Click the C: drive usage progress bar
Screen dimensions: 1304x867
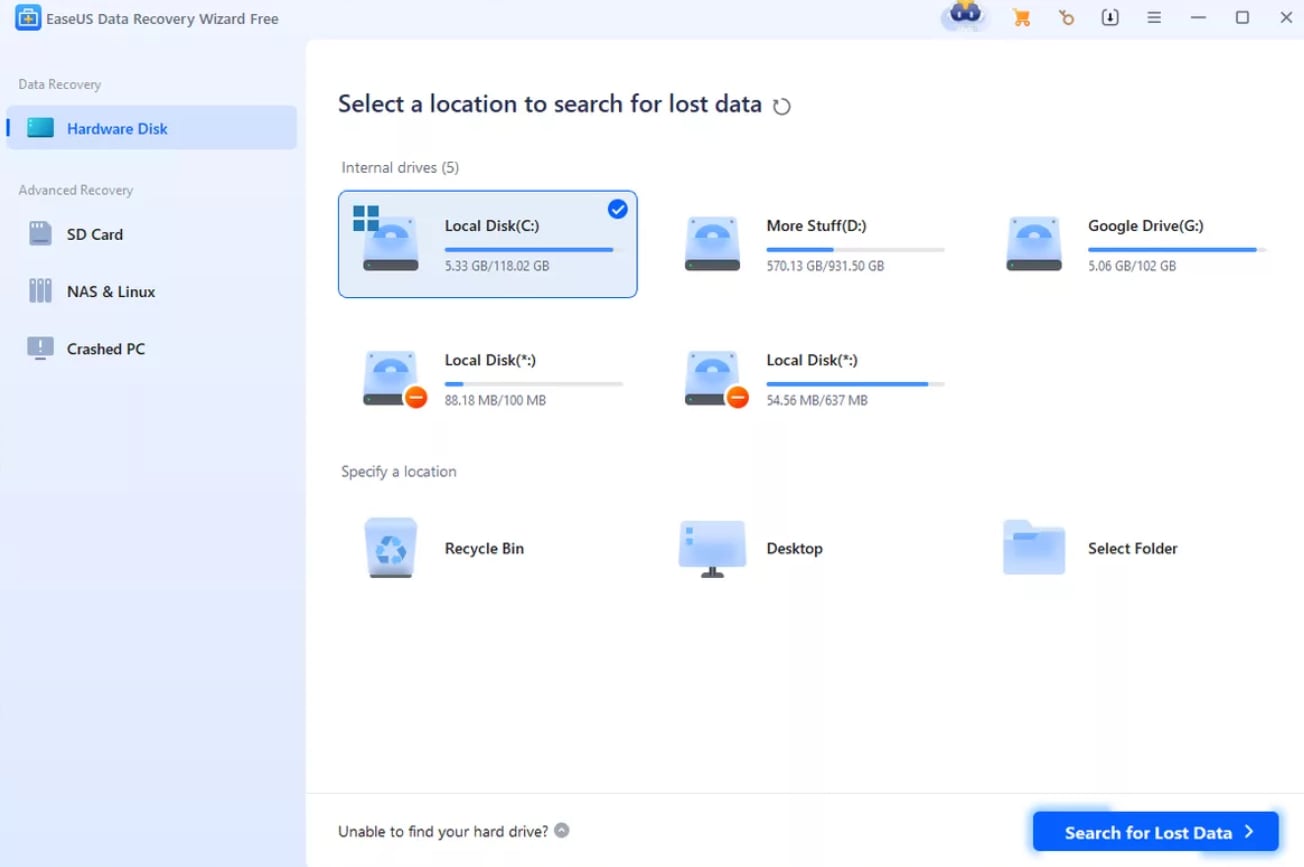coord(530,249)
